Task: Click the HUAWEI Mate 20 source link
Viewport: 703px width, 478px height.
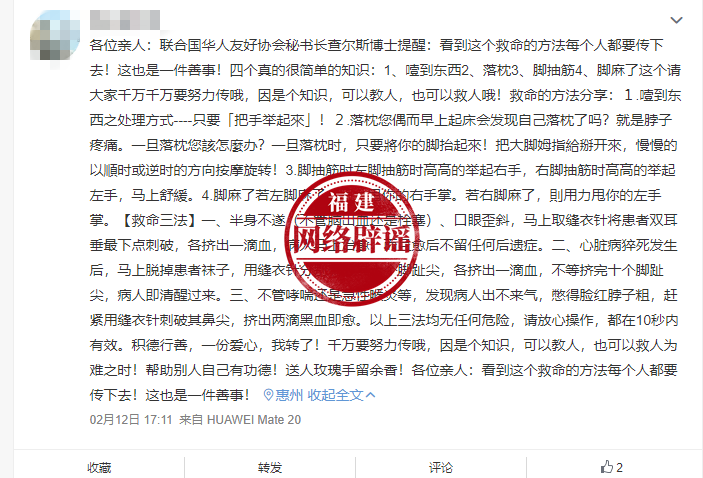Action: [x=254, y=420]
